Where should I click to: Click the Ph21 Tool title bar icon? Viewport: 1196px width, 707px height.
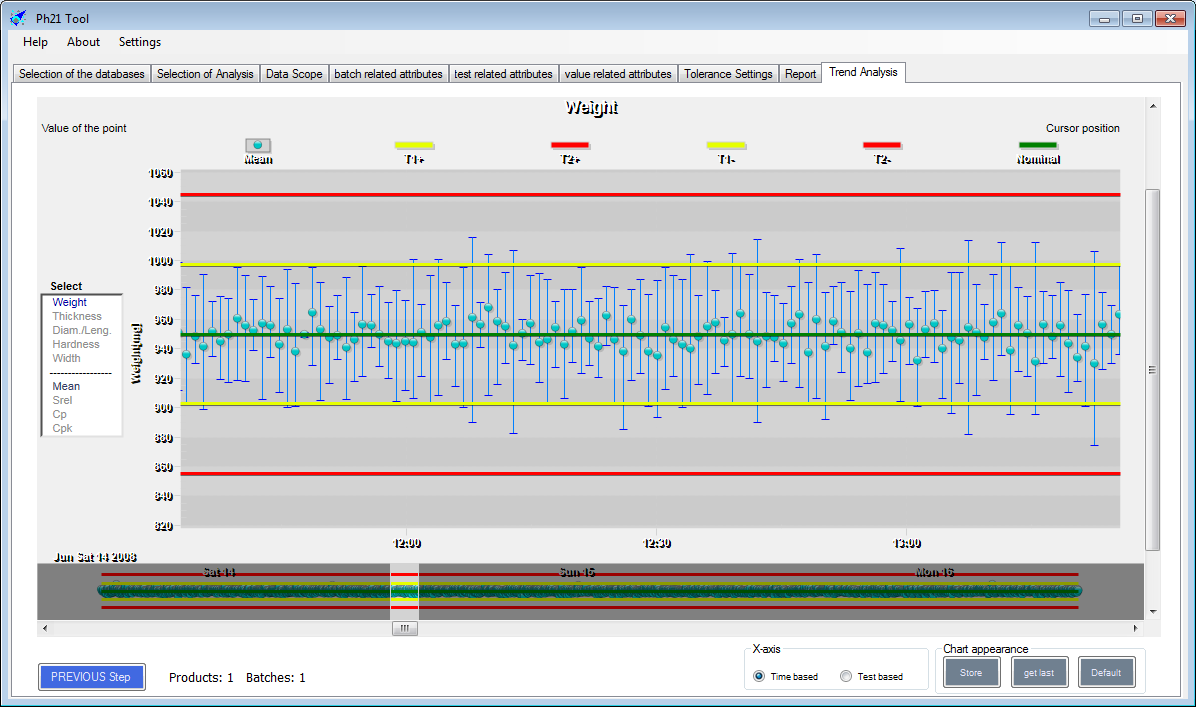18,18
